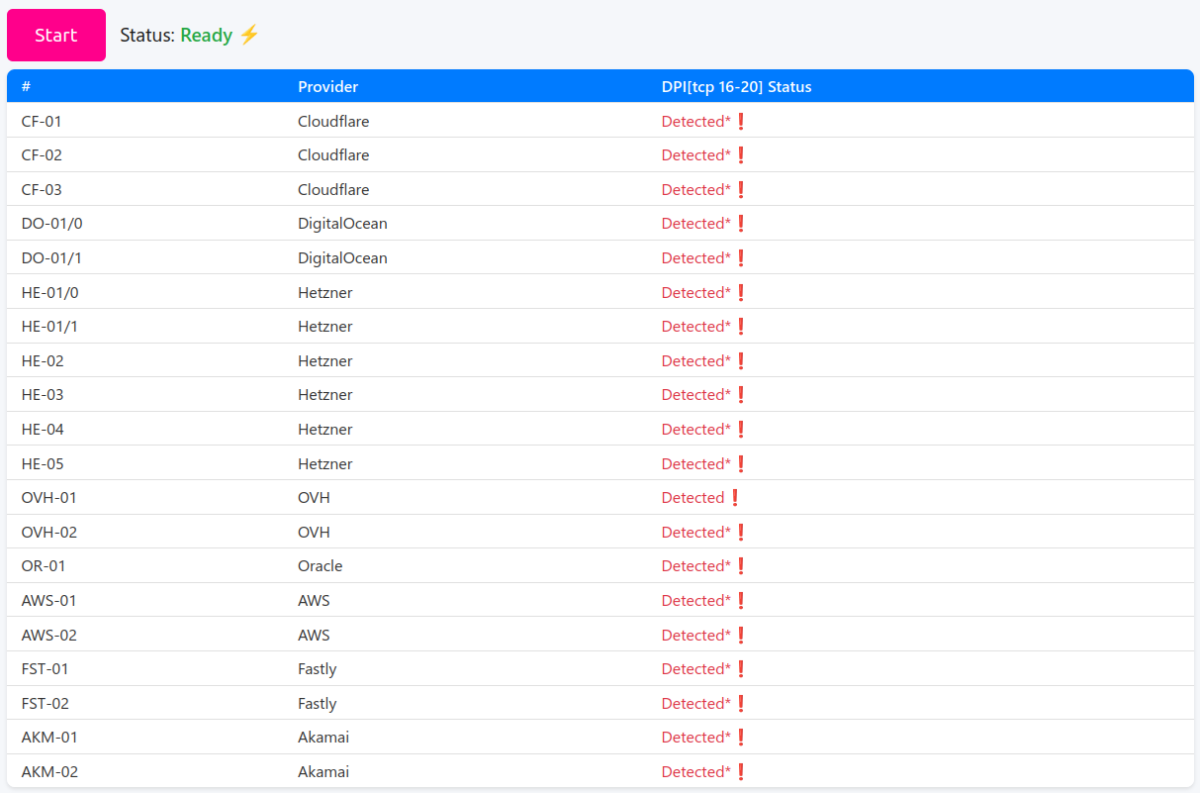This screenshot has width=1200, height=793.
Task: Click the Oracle provider cell
Action: (320, 566)
